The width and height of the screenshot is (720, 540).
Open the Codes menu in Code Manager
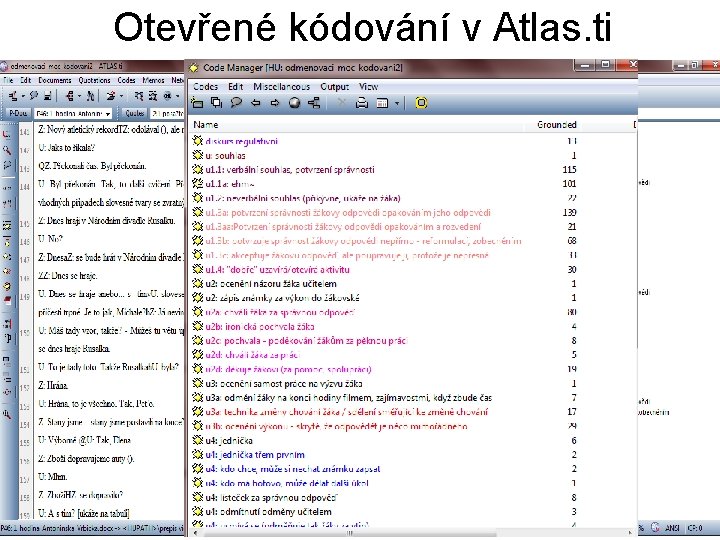(205, 87)
